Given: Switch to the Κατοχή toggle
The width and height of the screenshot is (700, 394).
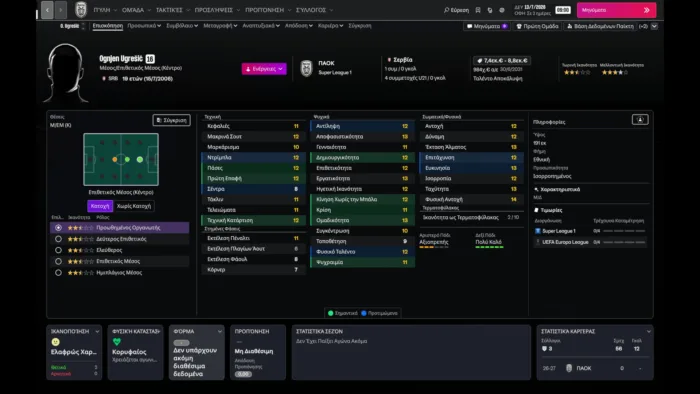Looking at the screenshot, I should [x=100, y=206].
